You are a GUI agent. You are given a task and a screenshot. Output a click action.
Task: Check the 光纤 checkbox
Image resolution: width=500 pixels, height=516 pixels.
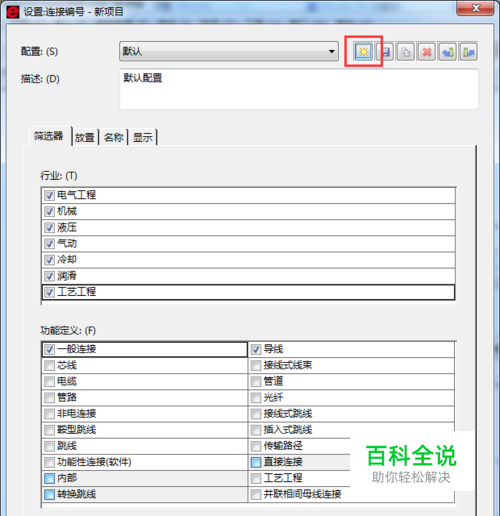pyautogui.click(x=256, y=398)
